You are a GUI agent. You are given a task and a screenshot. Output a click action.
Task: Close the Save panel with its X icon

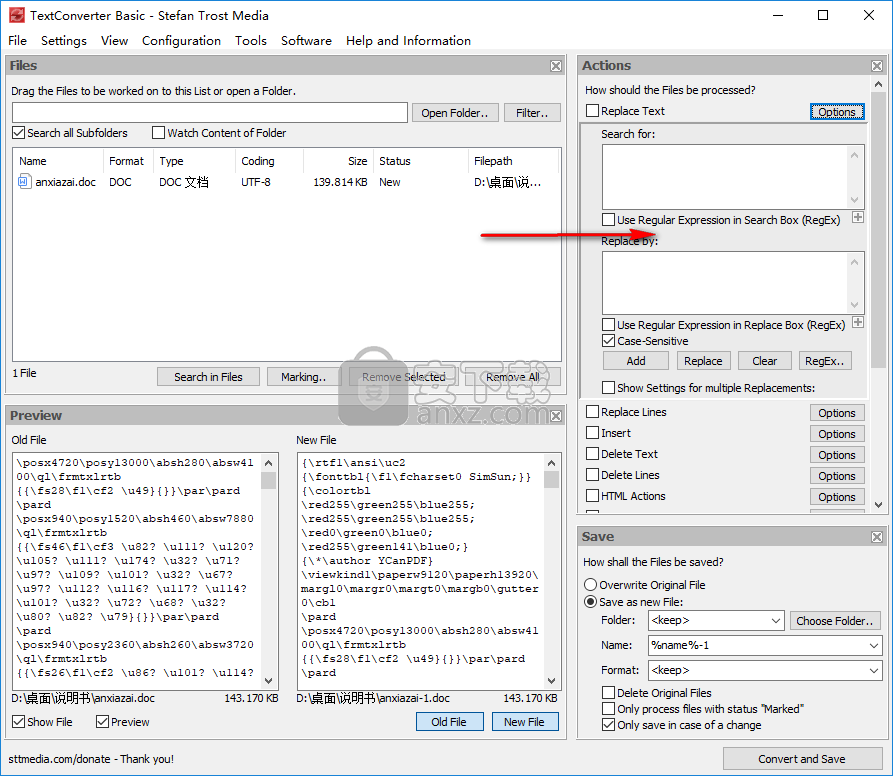pos(877,537)
